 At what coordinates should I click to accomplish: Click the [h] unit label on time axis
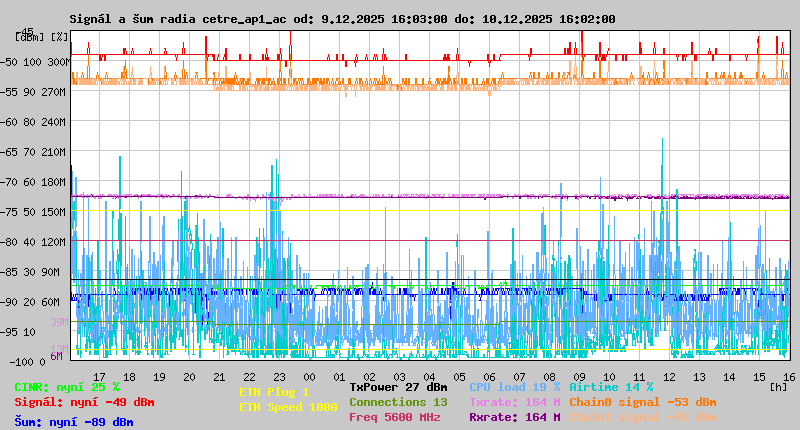coord(778,387)
